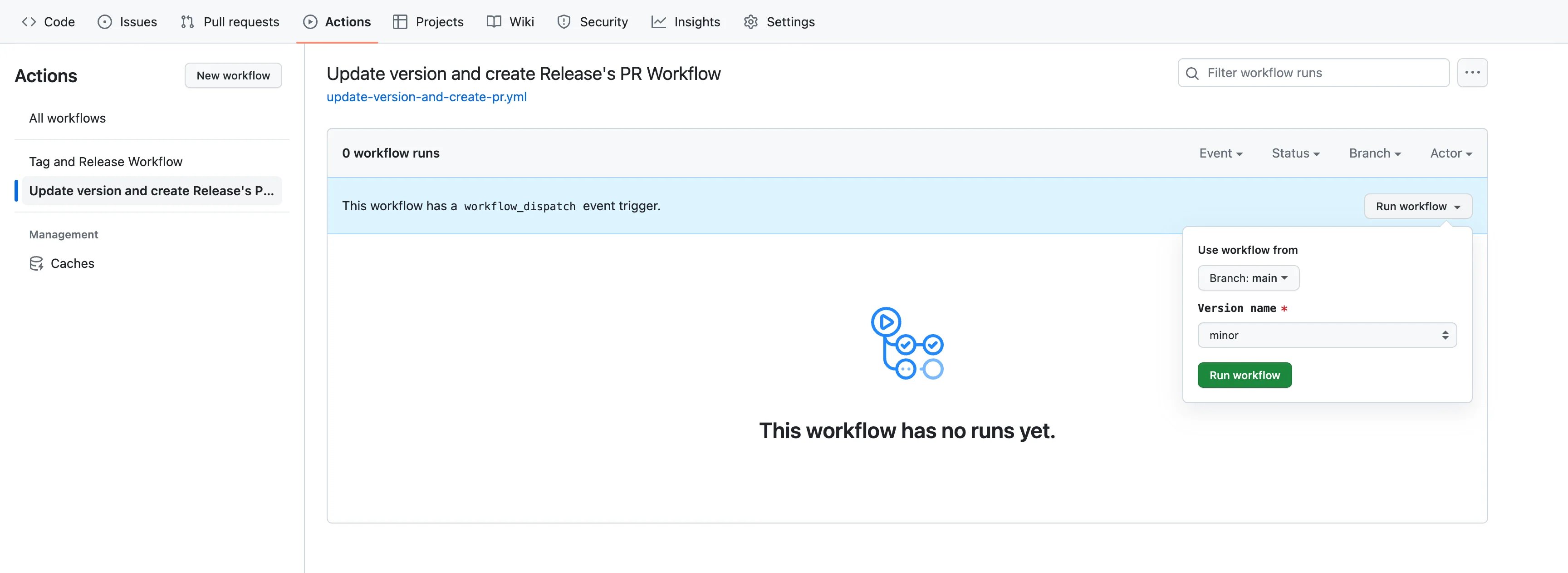The height and width of the screenshot is (573, 1568).
Task: Switch to the Actions tab
Action: point(337,22)
